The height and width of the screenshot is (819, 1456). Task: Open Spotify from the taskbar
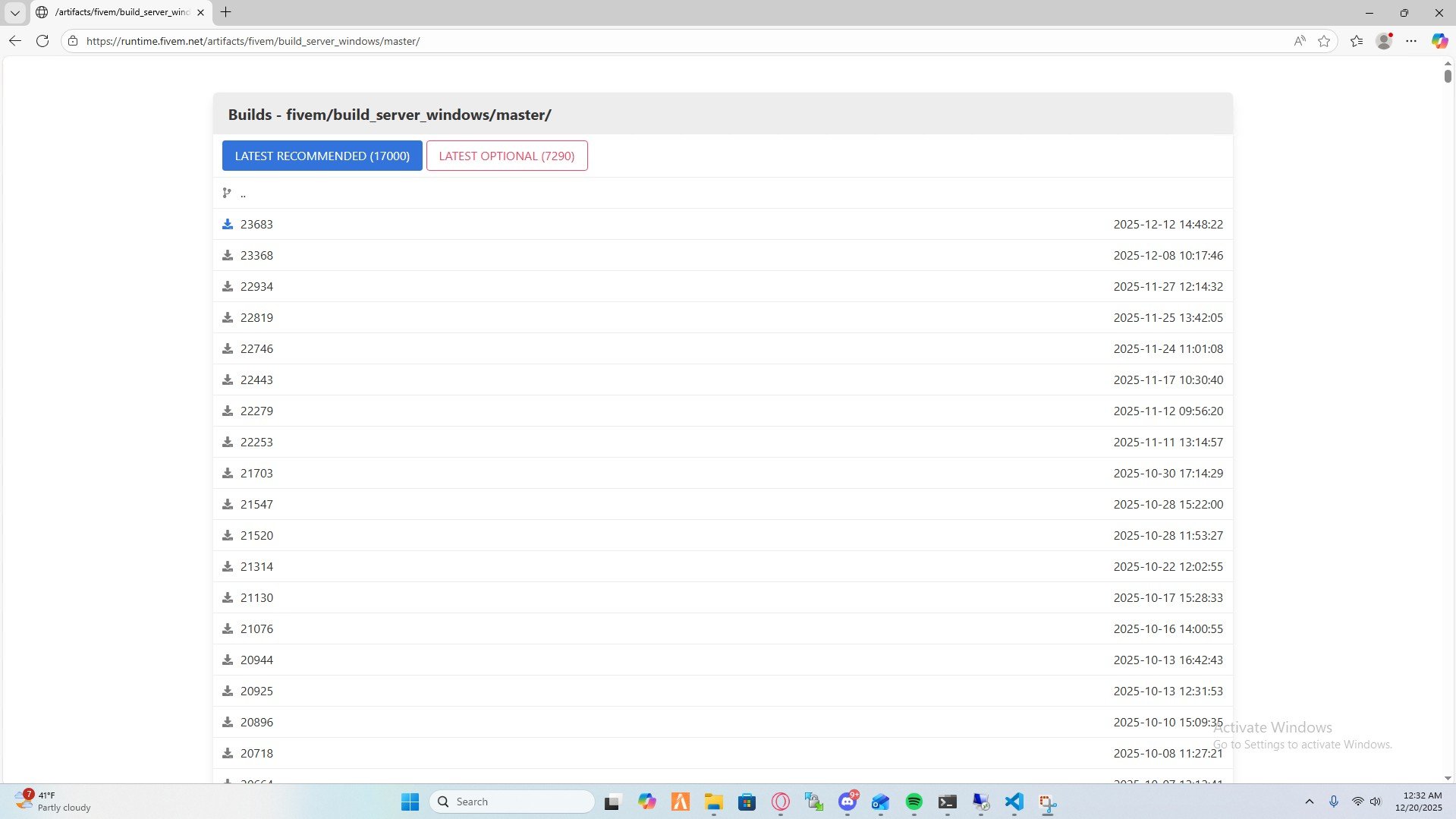[x=914, y=802]
